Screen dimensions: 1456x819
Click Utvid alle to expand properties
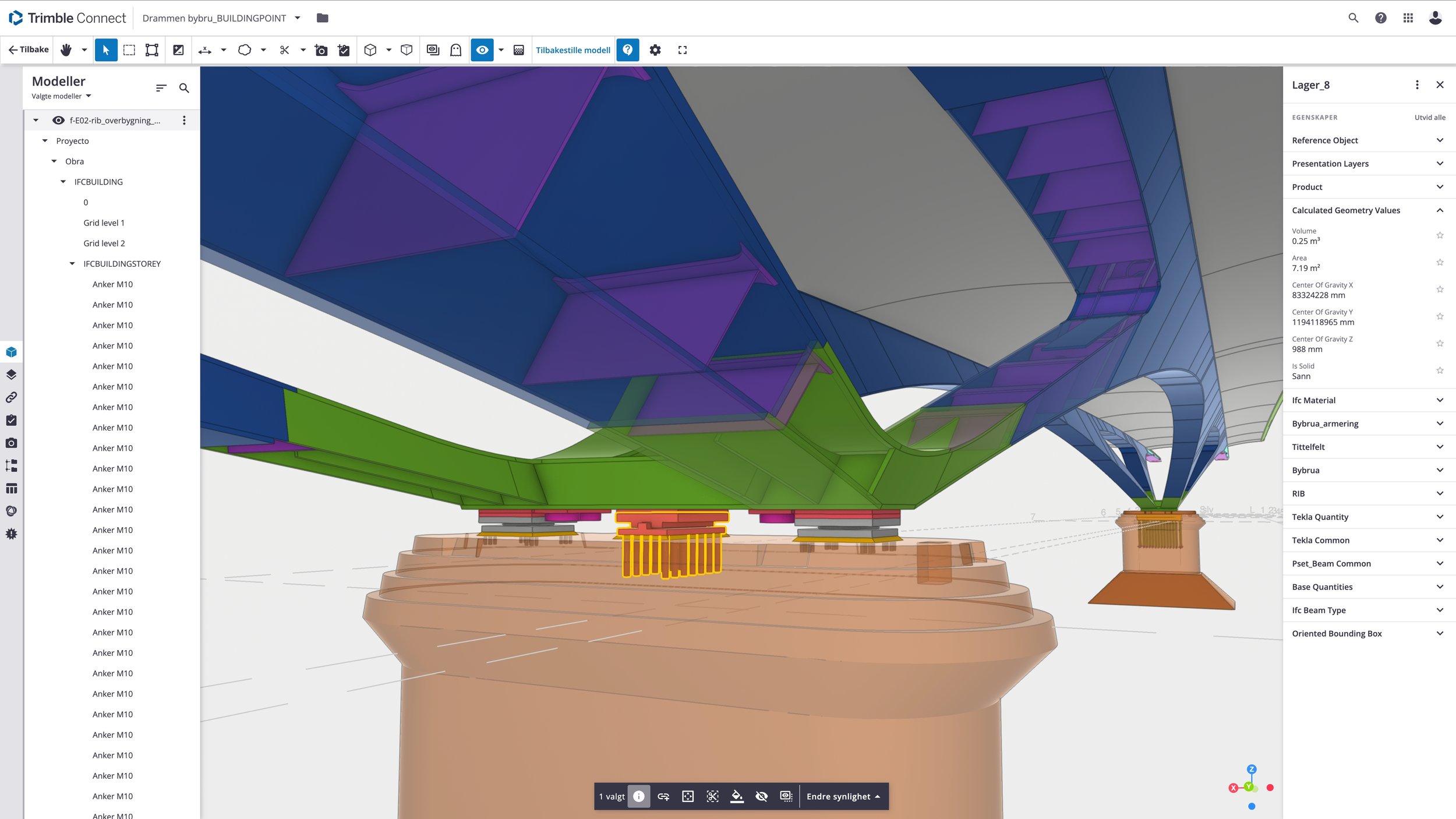(1430, 117)
